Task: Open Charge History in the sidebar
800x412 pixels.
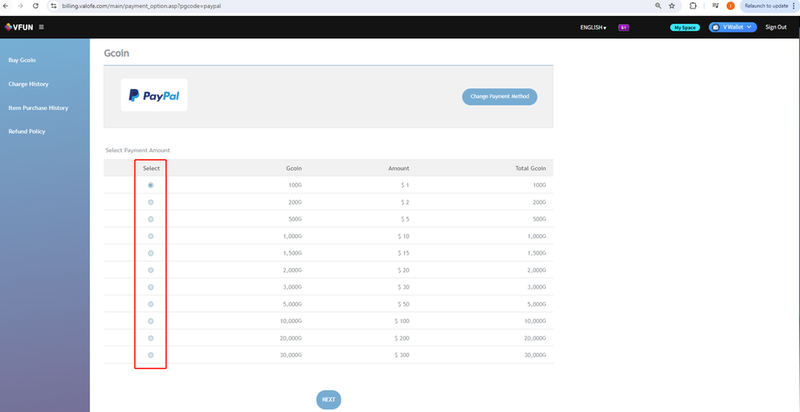Action: (x=29, y=84)
